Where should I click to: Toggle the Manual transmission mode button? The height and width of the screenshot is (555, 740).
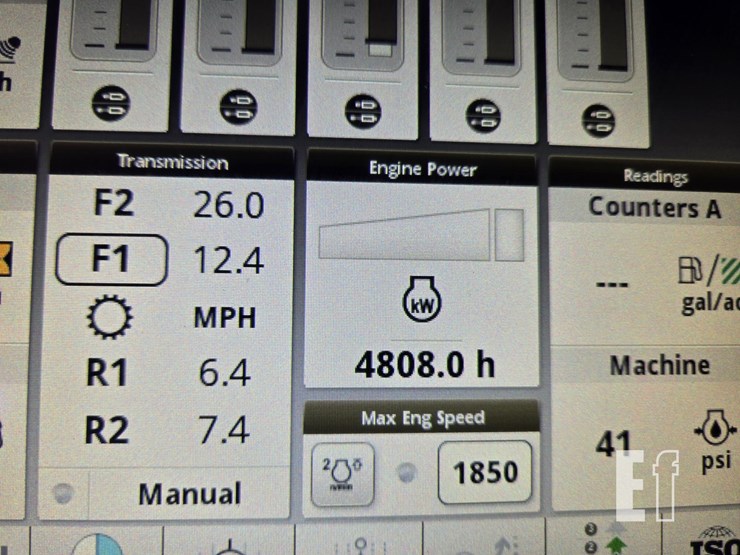point(163,494)
